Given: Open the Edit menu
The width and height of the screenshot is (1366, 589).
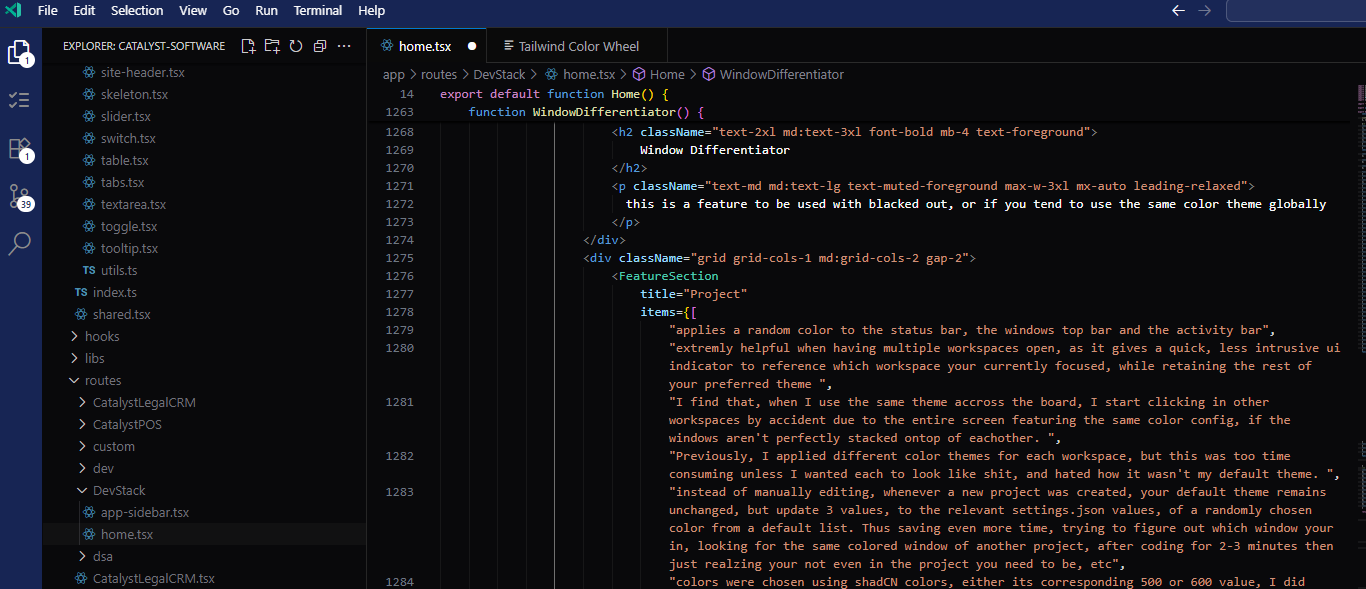Looking at the screenshot, I should pyautogui.click(x=84, y=10).
